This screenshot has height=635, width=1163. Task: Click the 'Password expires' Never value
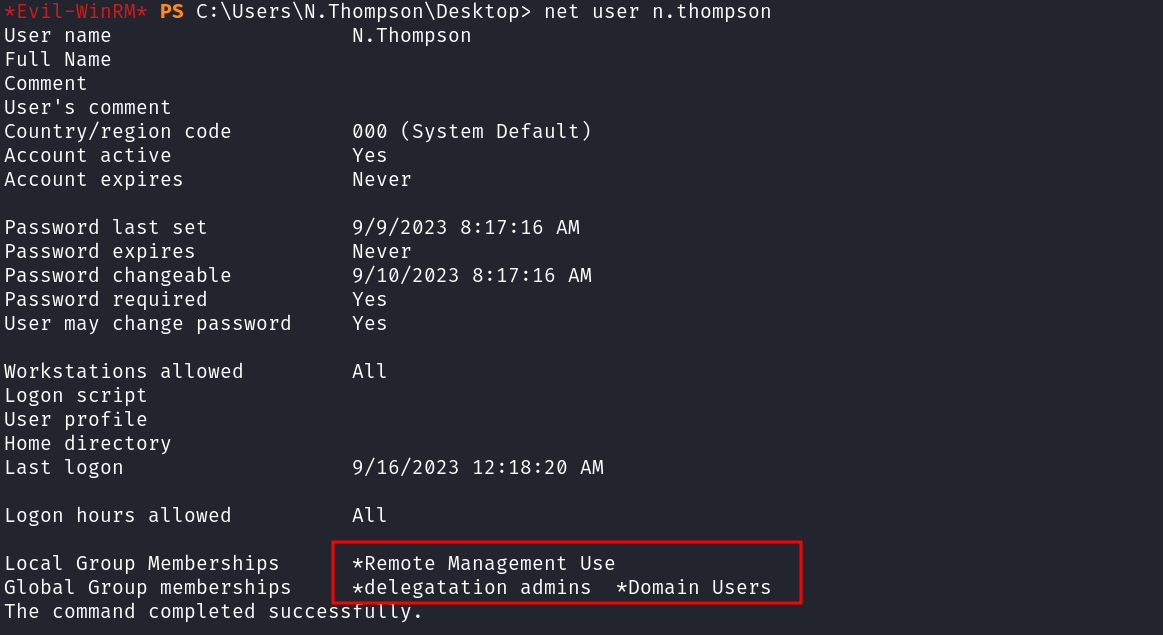click(381, 252)
